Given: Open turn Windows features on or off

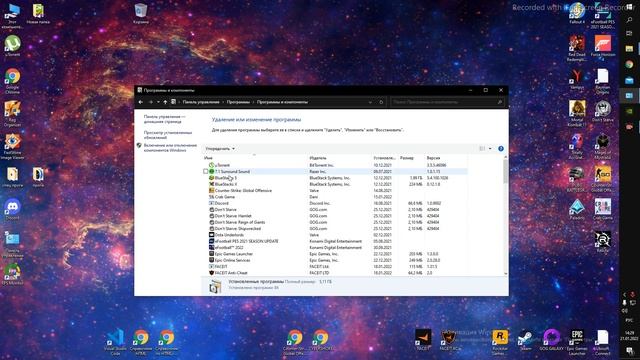Looking at the screenshot, I should pos(170,147).
